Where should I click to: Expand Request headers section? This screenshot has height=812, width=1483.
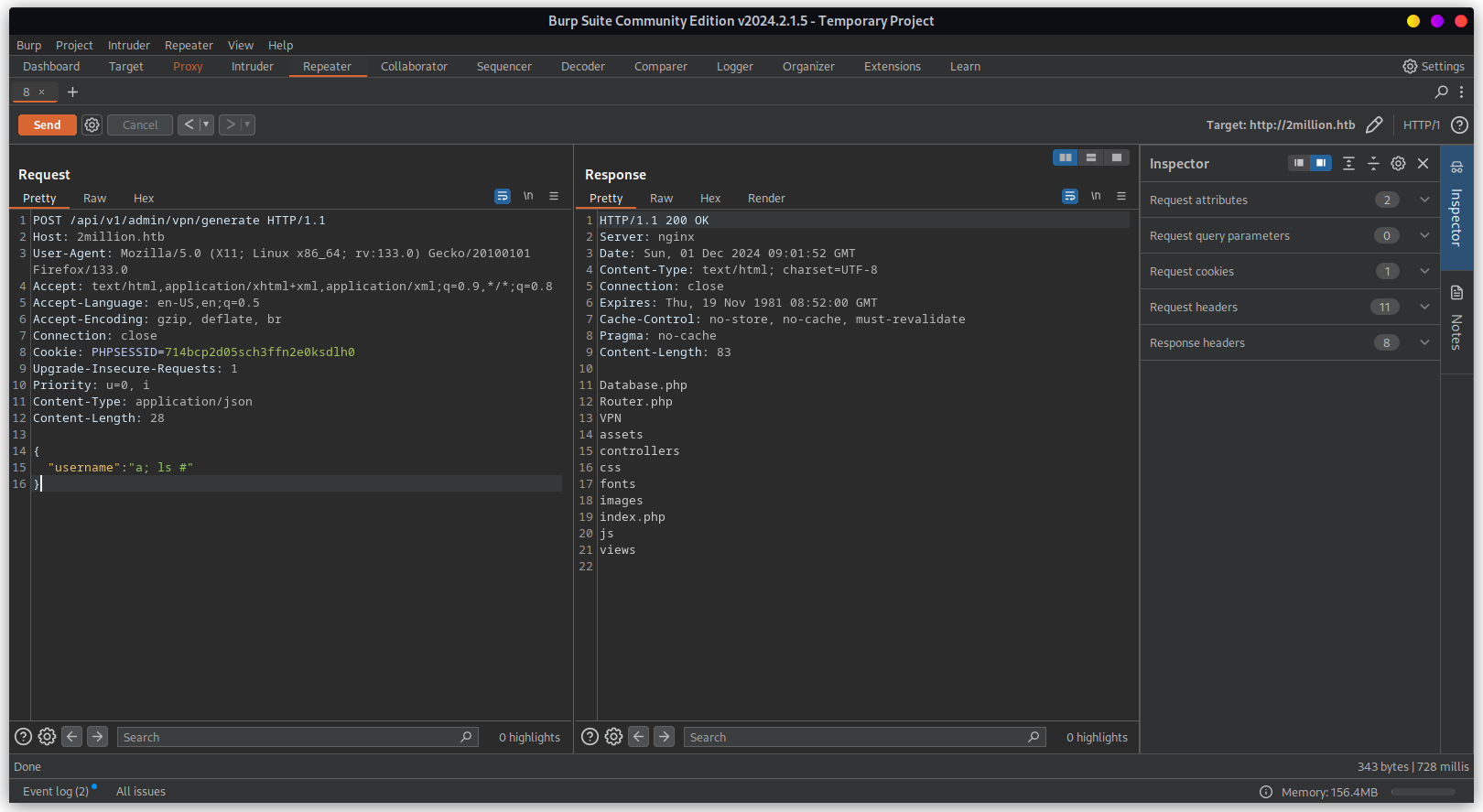(1290, 307)
